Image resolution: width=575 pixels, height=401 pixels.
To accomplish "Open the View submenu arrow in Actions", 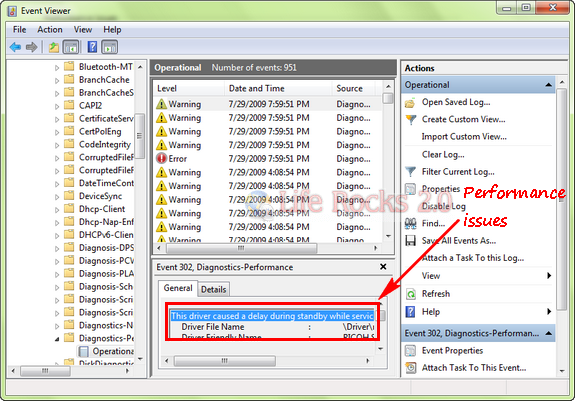I will tap(549, 276).
